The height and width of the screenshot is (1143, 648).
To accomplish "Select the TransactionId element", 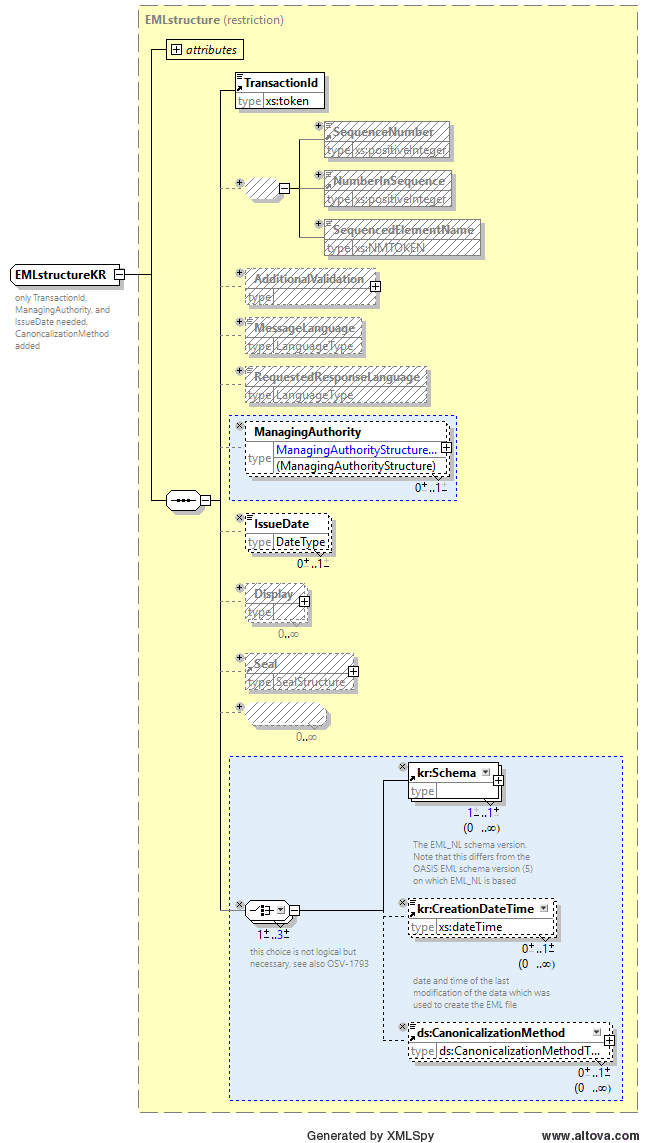I will tap(280, 91).
